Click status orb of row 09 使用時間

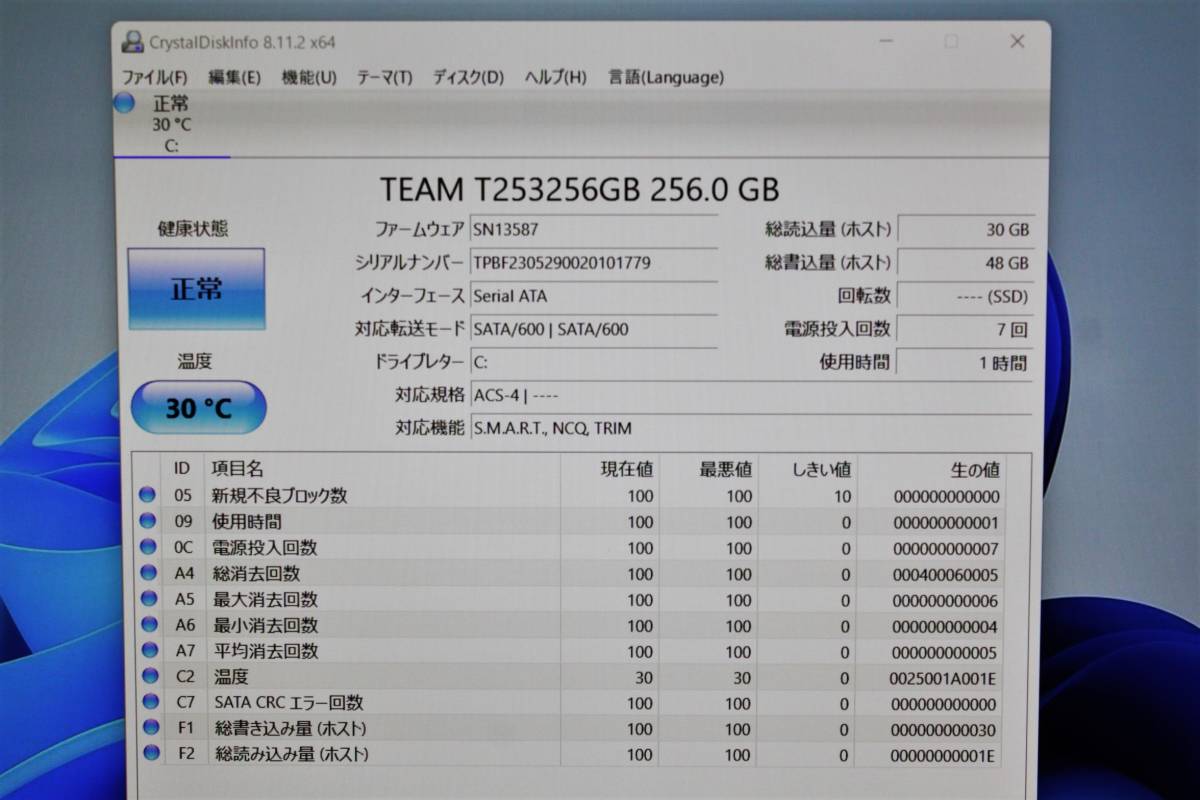pos(148,521)
